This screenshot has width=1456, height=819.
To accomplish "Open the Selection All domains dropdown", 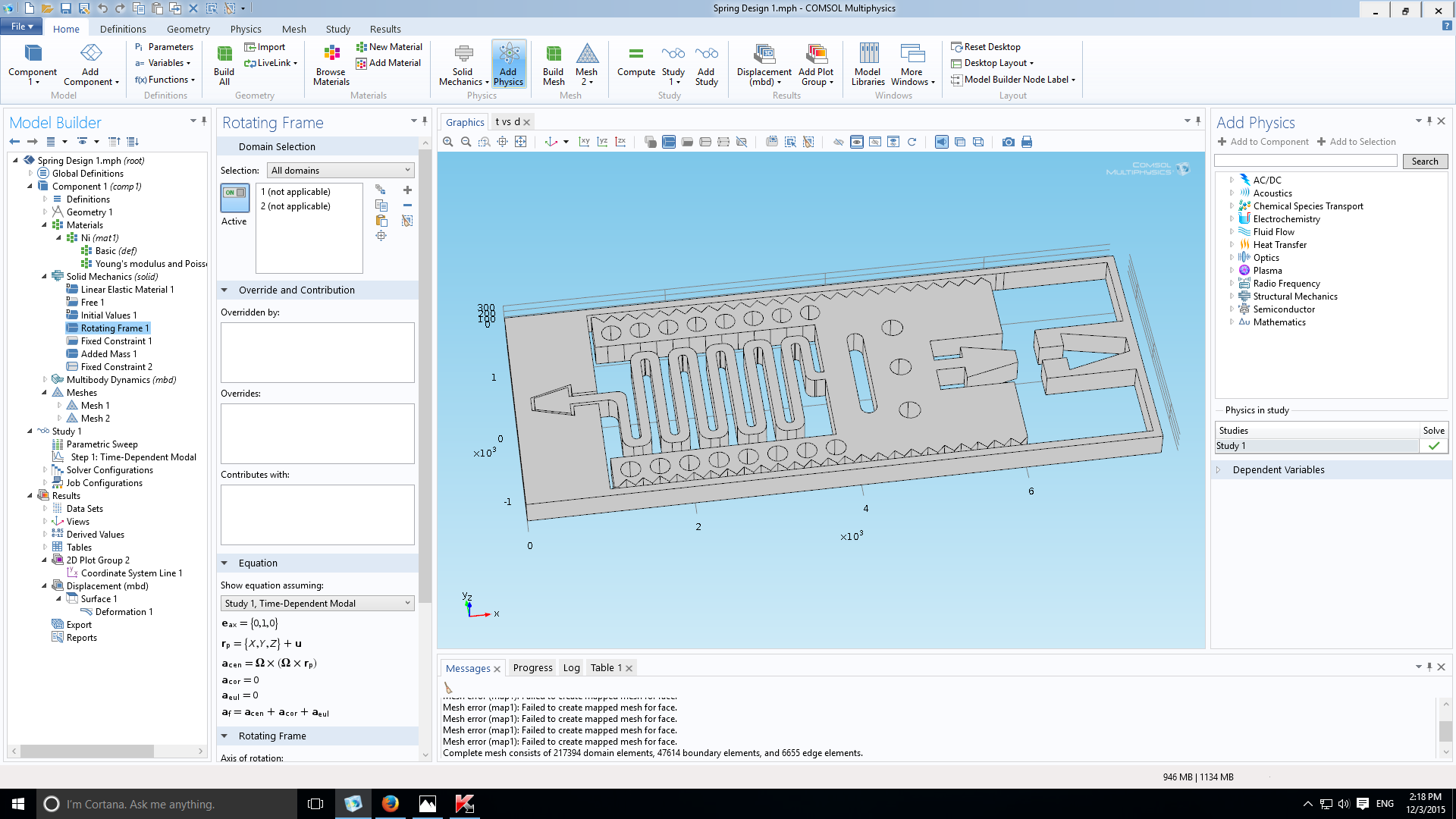I will pyautogui.click(x=340, y=170).
